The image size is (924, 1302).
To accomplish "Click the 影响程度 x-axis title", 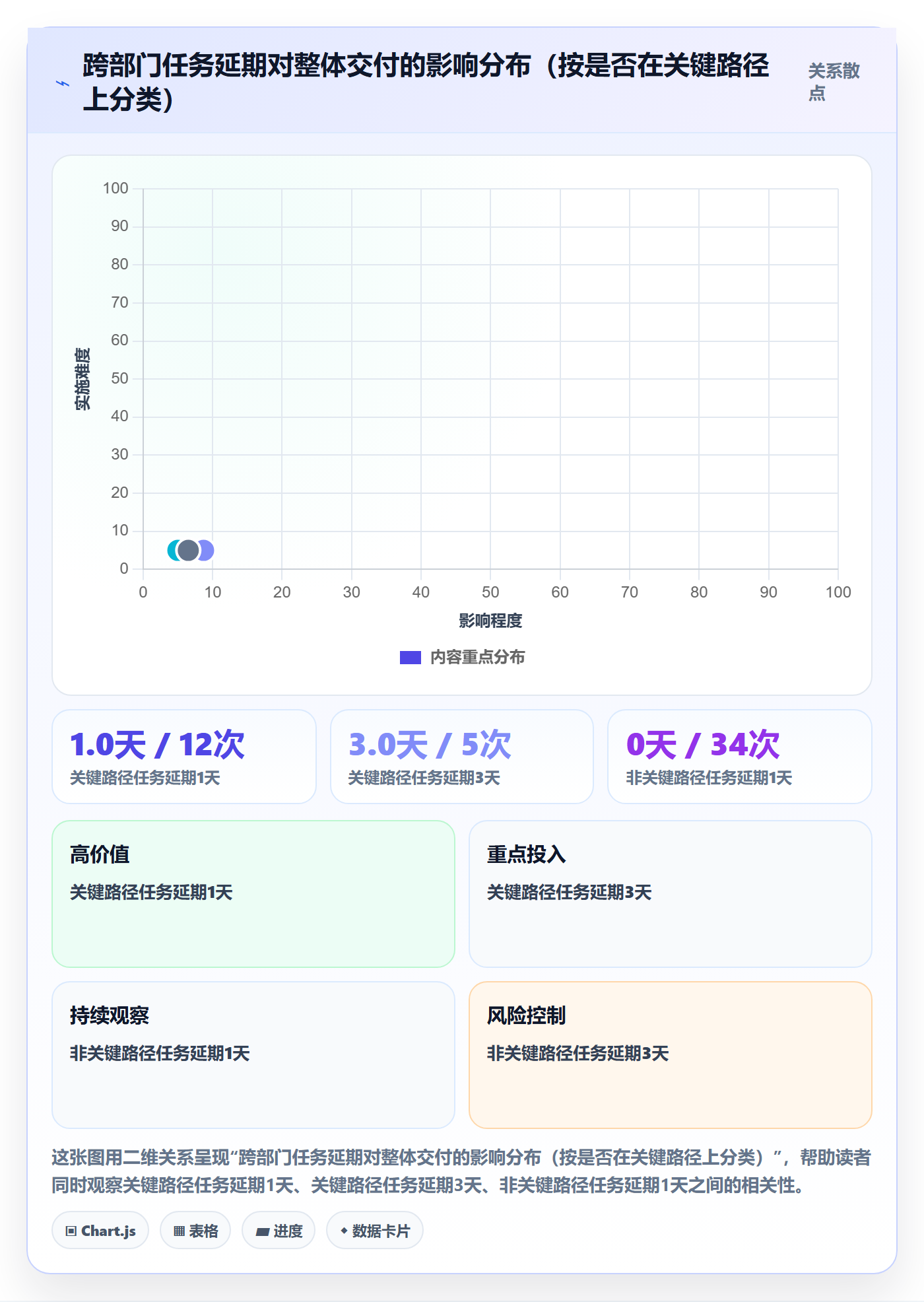I will (x=490, y=621).
